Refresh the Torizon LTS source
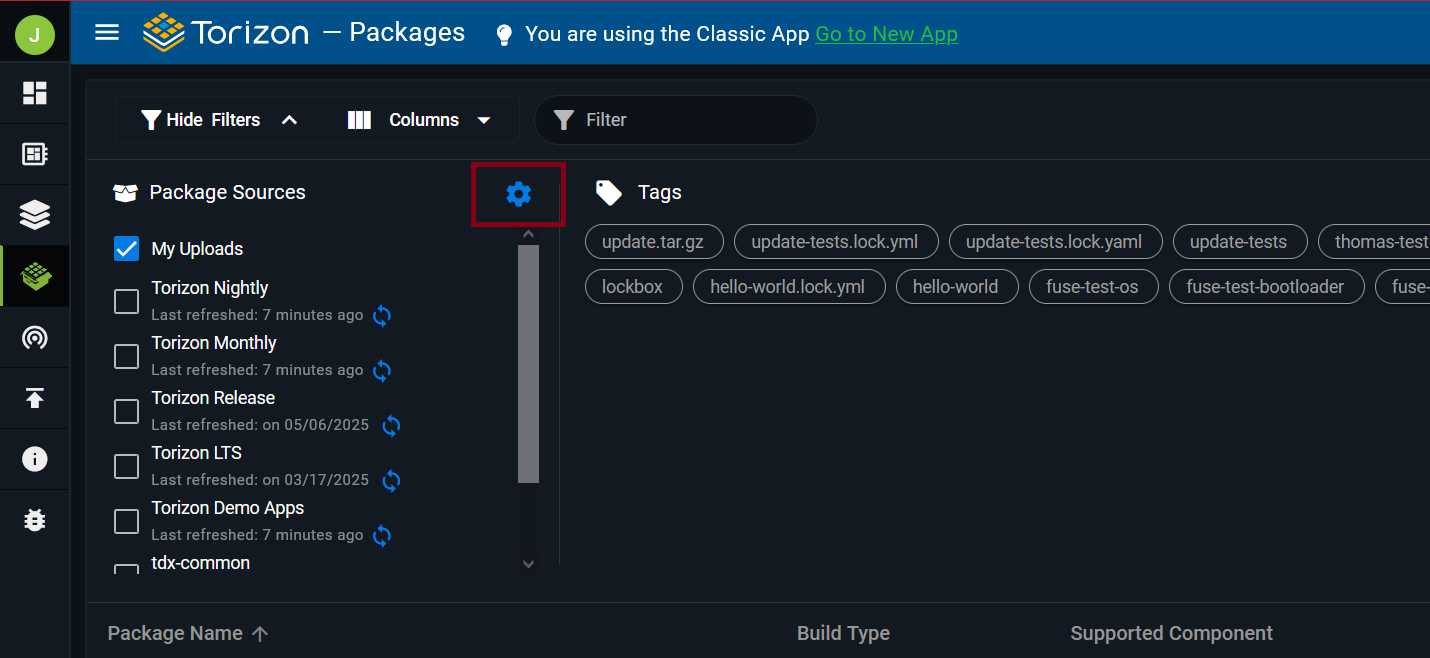 [392, 481]
